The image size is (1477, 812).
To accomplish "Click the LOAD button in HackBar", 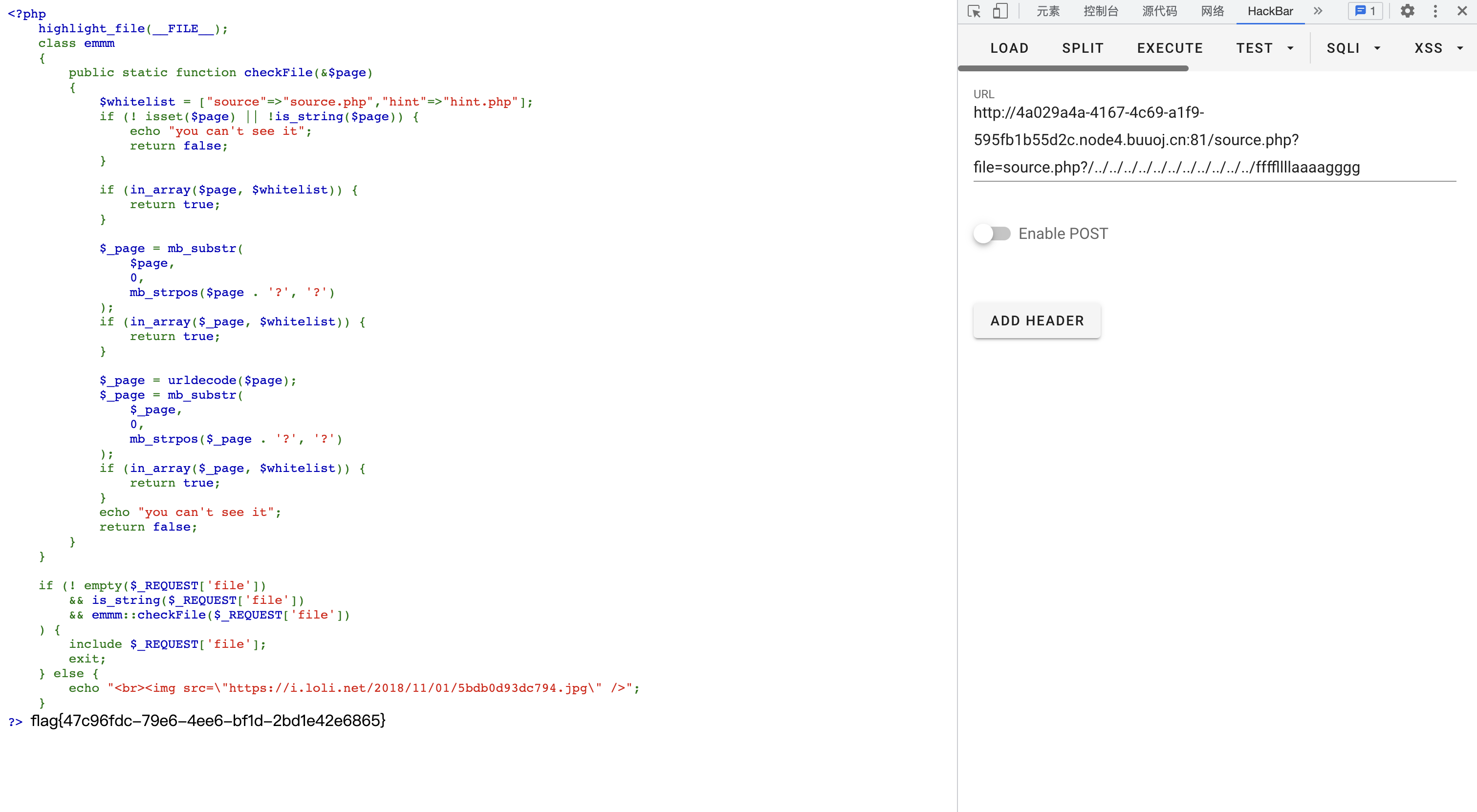I will coord(1009,48).
